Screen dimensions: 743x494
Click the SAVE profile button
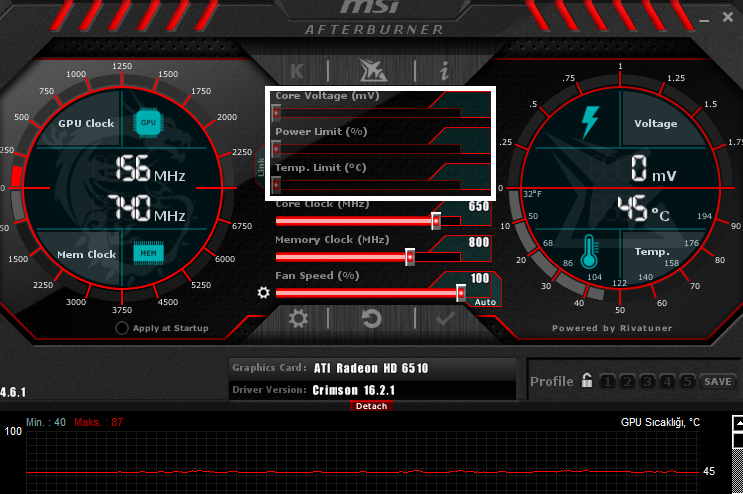pyautogui.click(x=718, y=381)
